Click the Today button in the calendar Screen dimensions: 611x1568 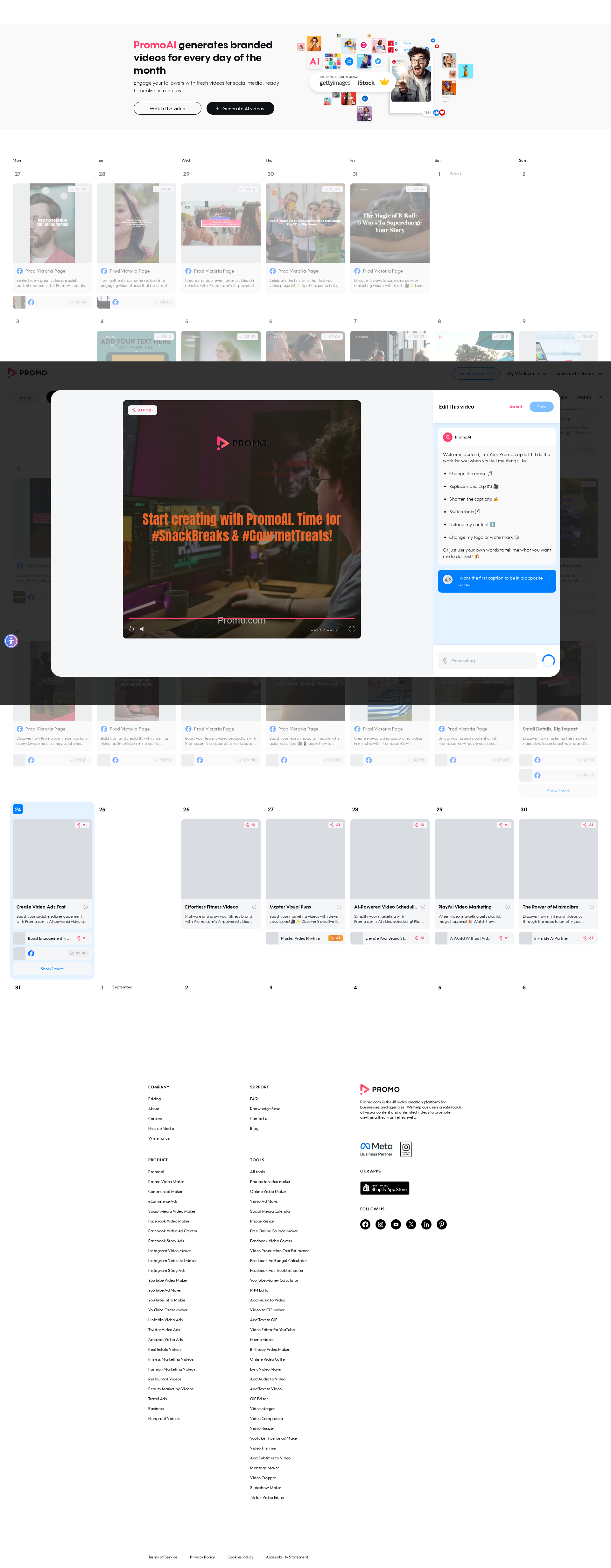pyautogui.click(x=24, y=397)
